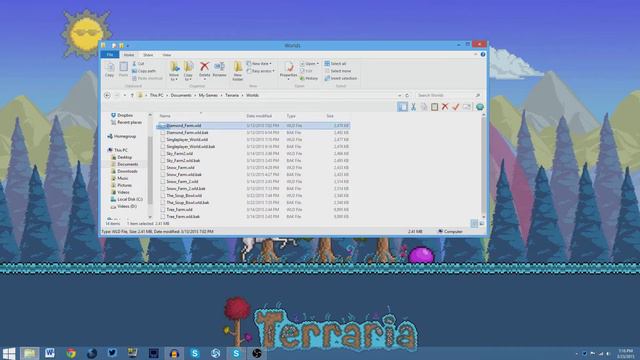Viewport: 640px width, 360px height.
Task: Click History in Open group
Action: (309, 78)
